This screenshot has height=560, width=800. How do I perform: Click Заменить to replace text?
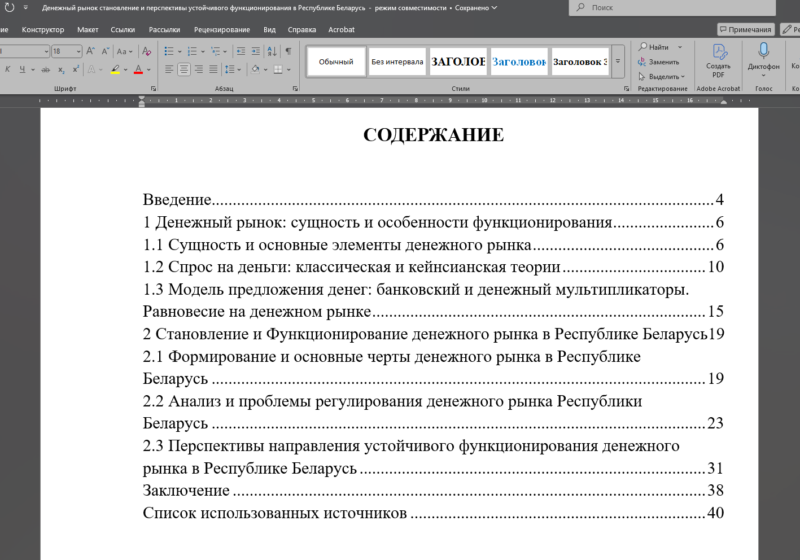[659, 62]
